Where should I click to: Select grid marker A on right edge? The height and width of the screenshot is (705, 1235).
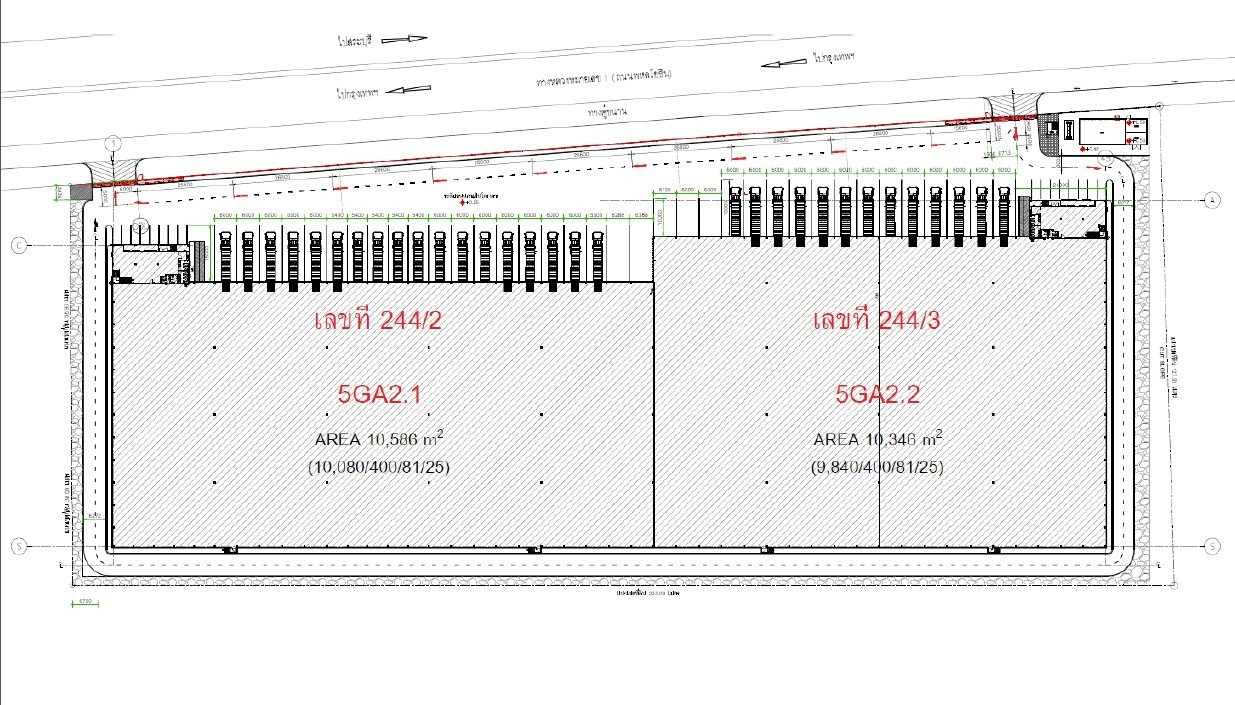click(x=1214, y=199)
